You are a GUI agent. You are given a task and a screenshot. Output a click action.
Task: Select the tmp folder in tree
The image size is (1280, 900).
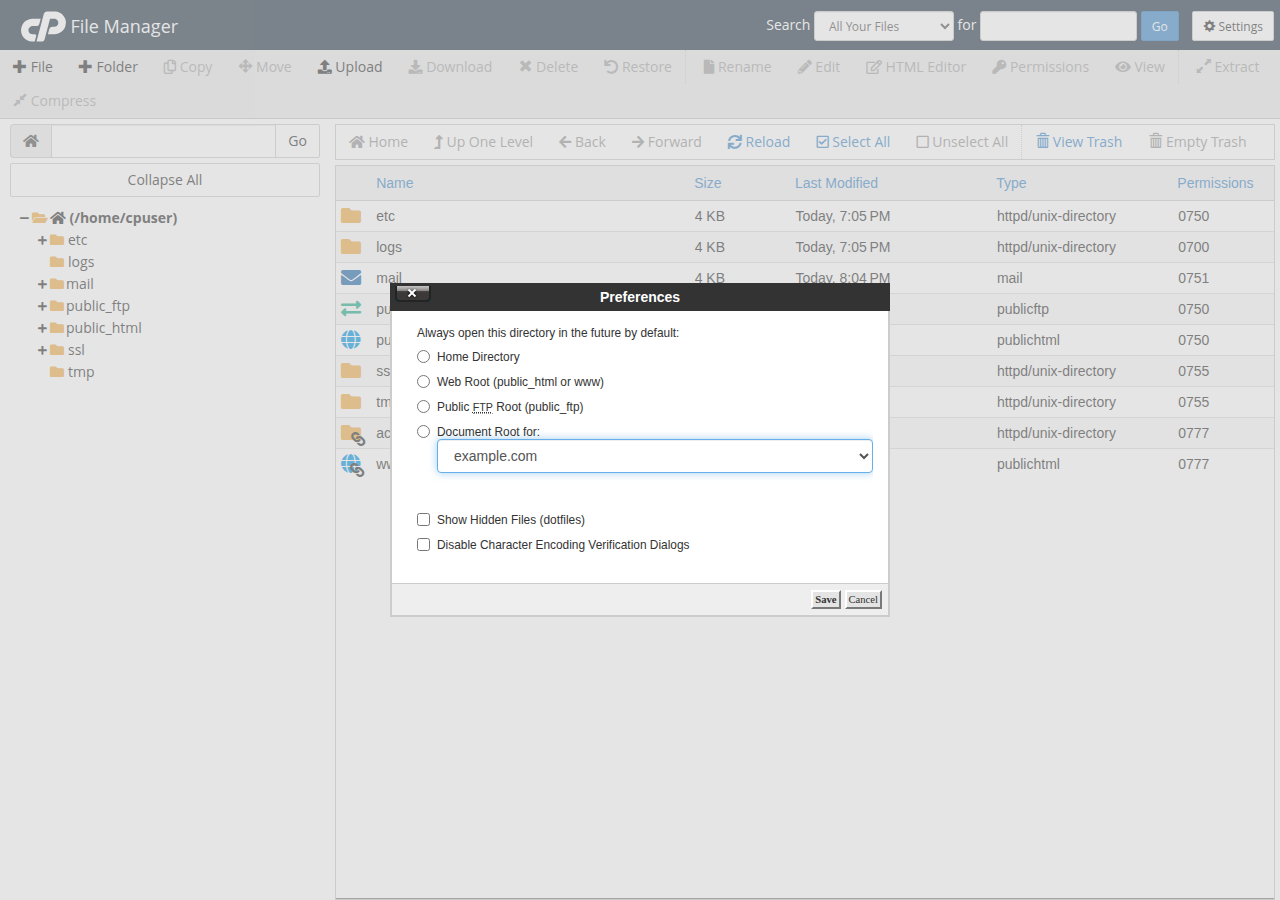pyautogui.click(x=81, y=372)
